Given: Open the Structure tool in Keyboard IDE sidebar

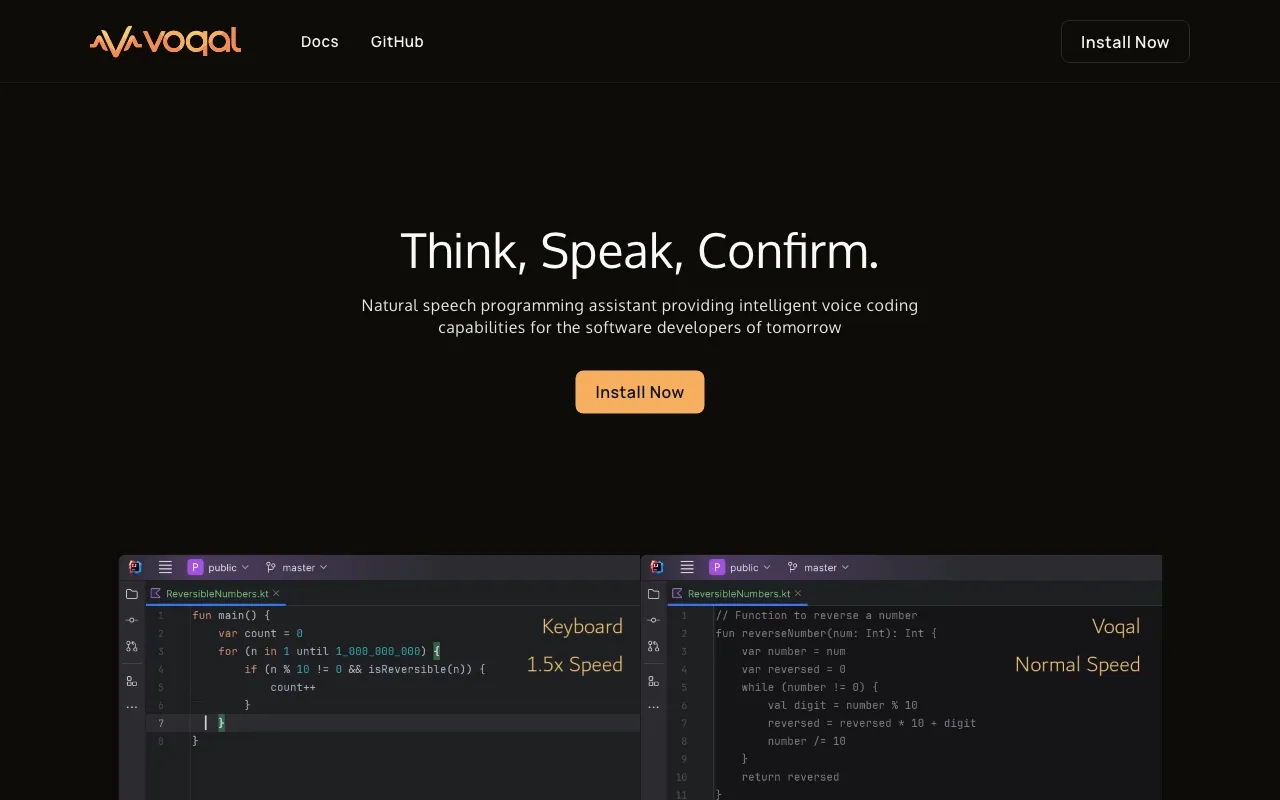Looking at the screenshot, I should [x=132, y=681].
